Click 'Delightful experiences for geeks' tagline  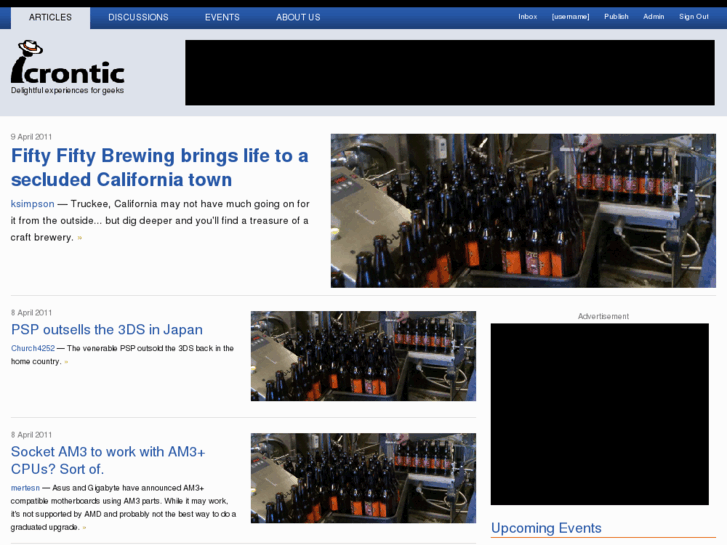[x=67, y=90]
